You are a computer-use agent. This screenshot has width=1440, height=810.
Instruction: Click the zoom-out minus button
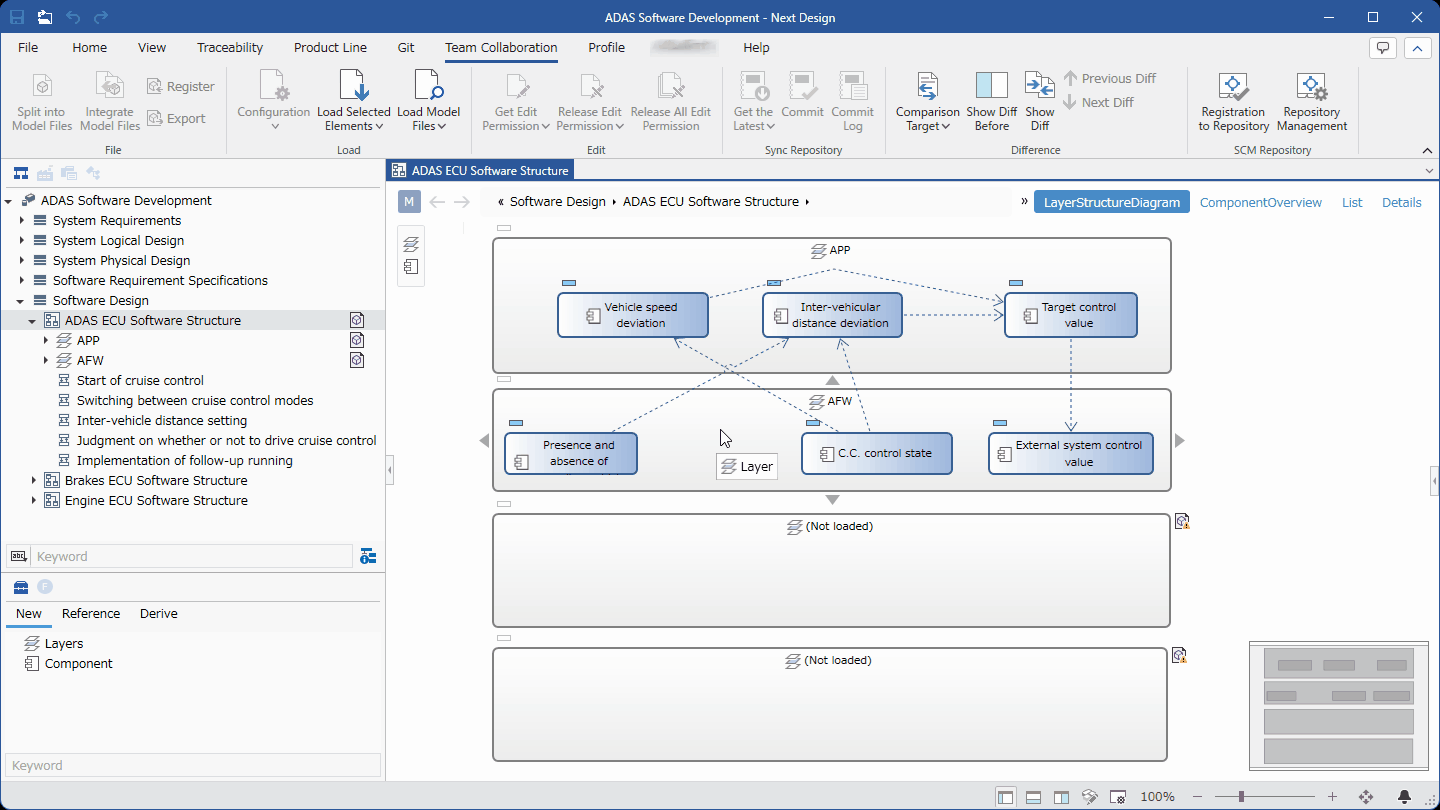coord(1198,797)
